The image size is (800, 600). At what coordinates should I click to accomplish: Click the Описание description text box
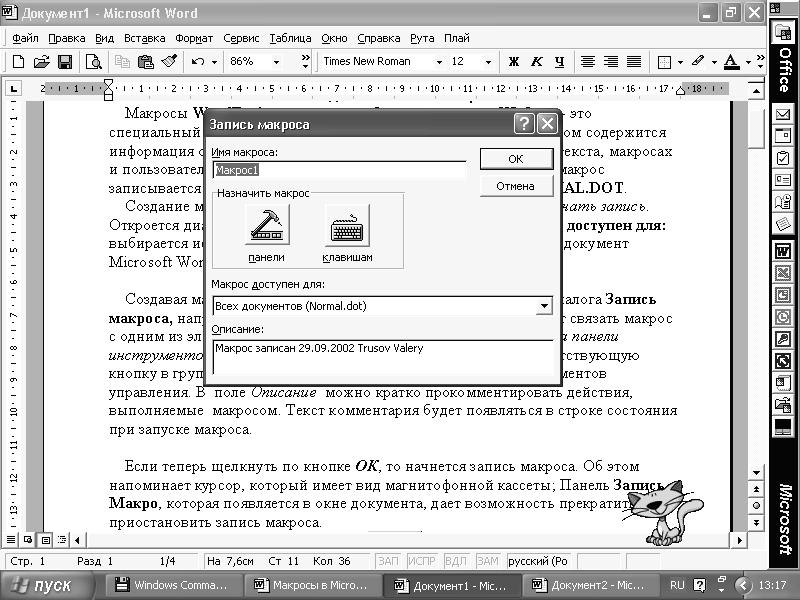[383, 357]
